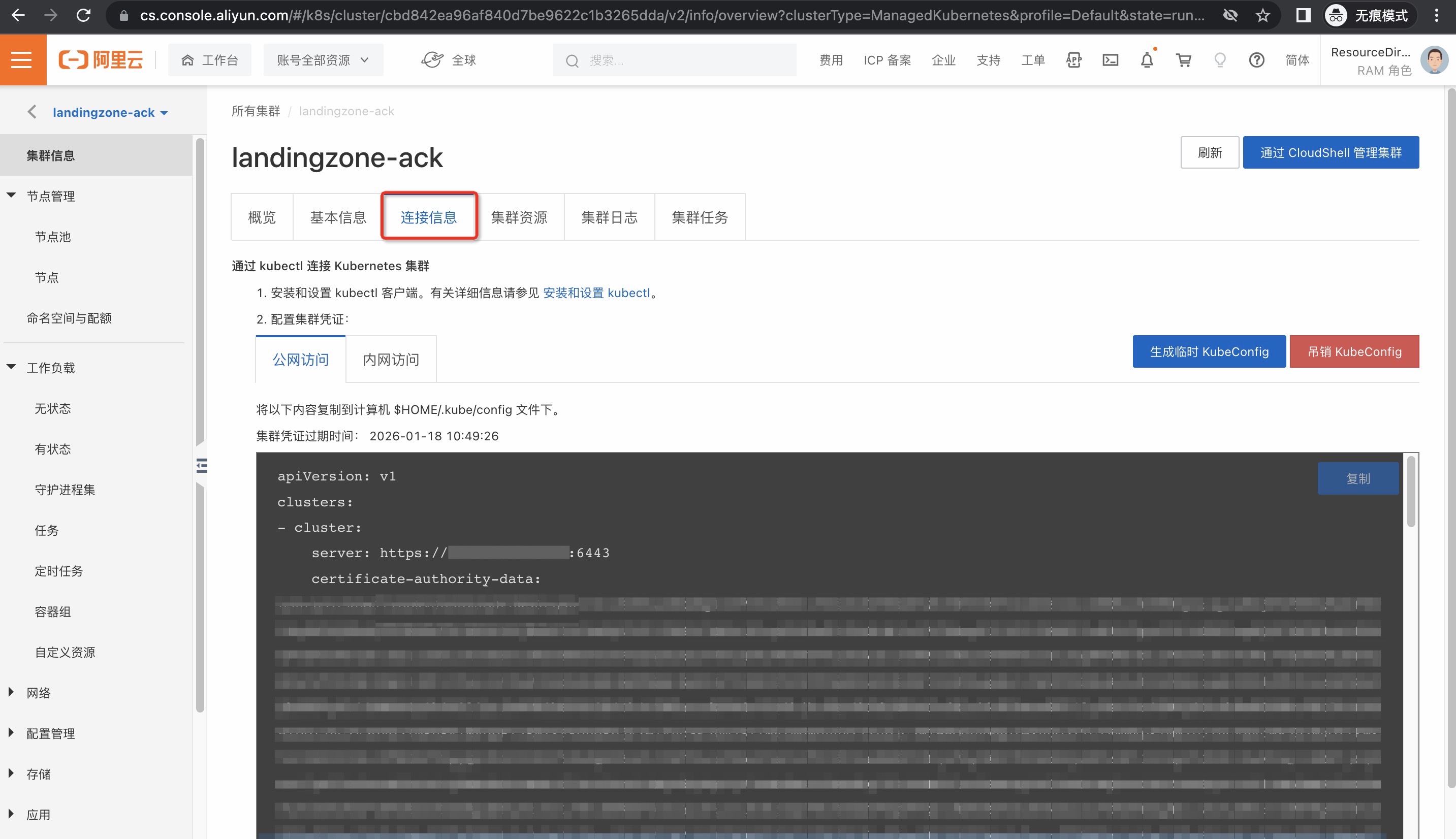Launch the CloudShell terminal icon

pyautogui.click(x=1110, y=60)
